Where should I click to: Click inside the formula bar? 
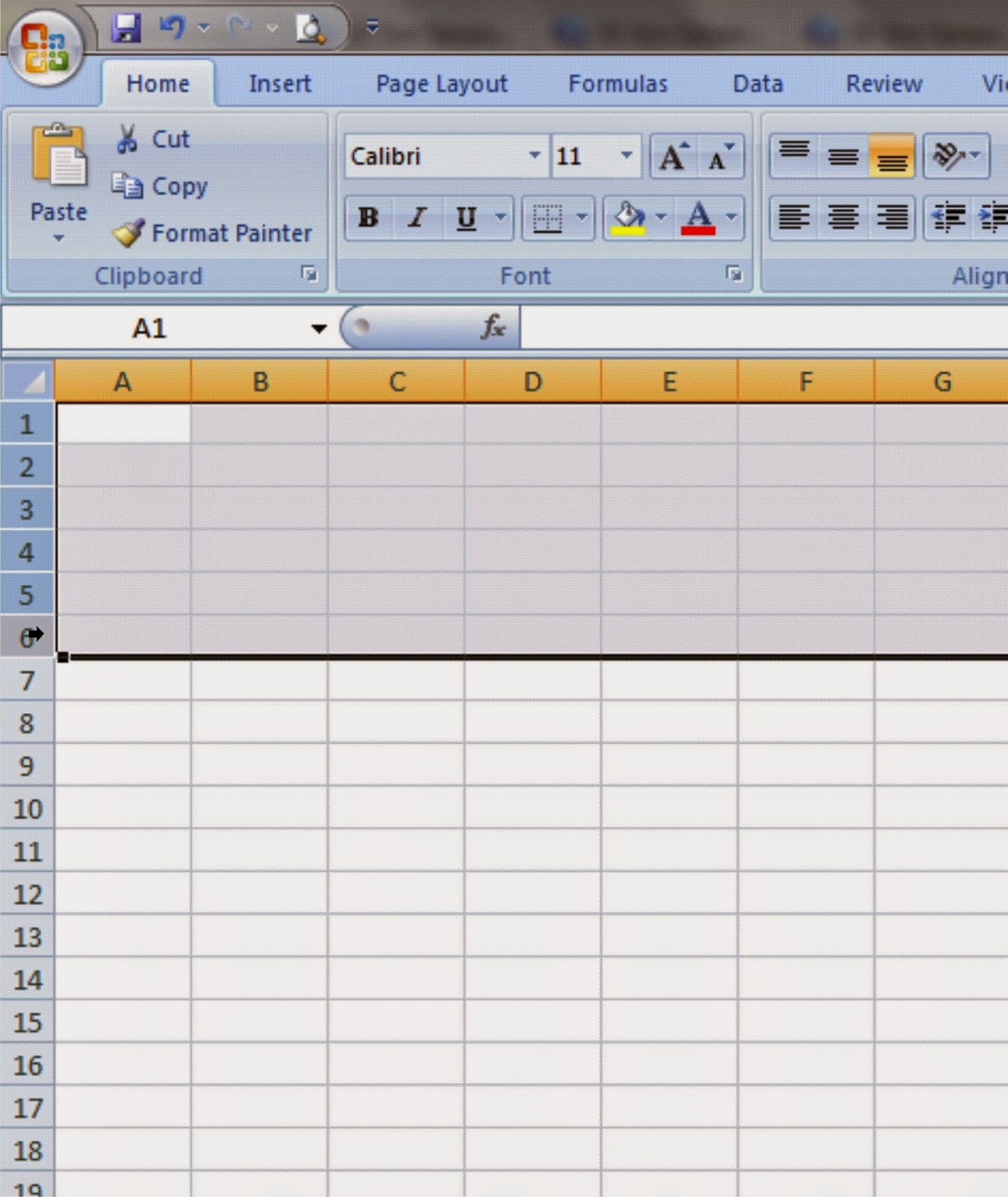tap(763, 328)
